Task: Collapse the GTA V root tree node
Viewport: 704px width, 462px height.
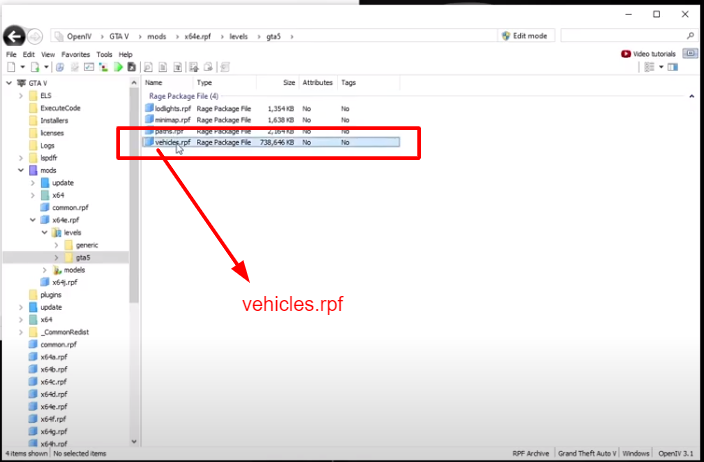Action: click(x=9, y=83)
